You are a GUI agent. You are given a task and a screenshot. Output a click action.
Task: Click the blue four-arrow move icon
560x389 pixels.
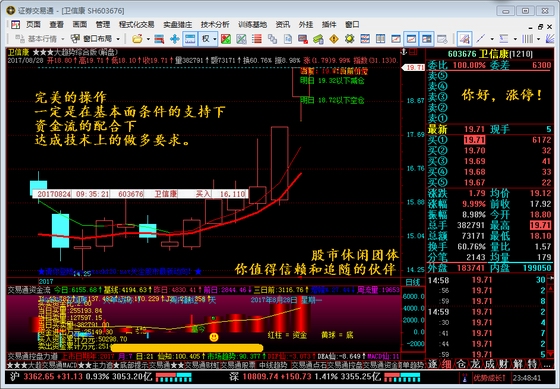(x=175, y=39)
